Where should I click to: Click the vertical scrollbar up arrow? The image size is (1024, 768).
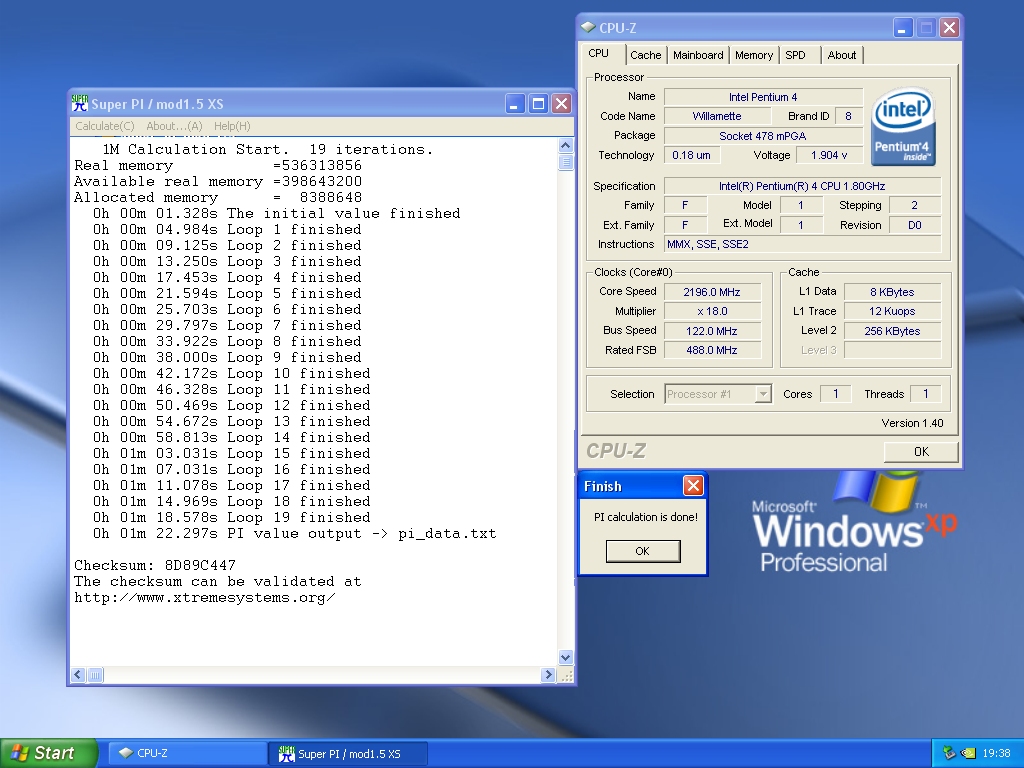(566, 145)
